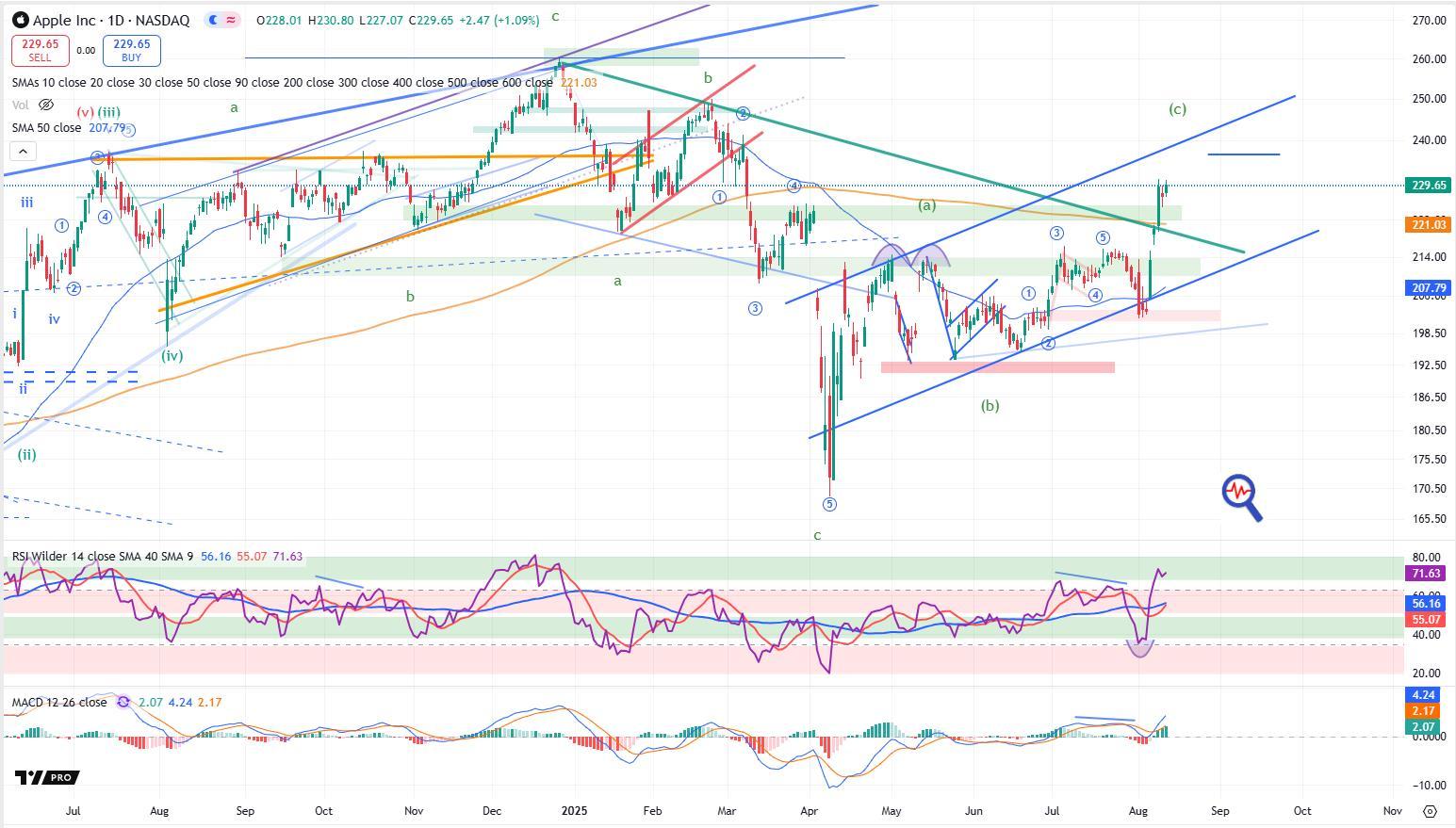Click the Apple logo symbol icon
Screen dimensions: 1456x828
20,19
